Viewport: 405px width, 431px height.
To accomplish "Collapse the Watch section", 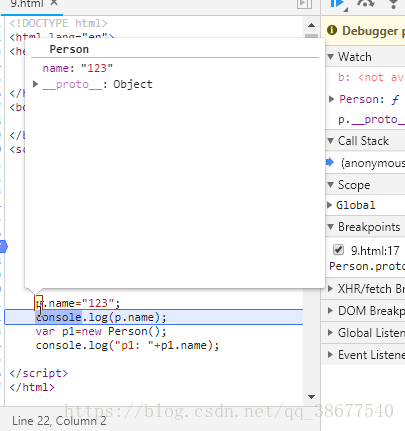I will [330, 57].
